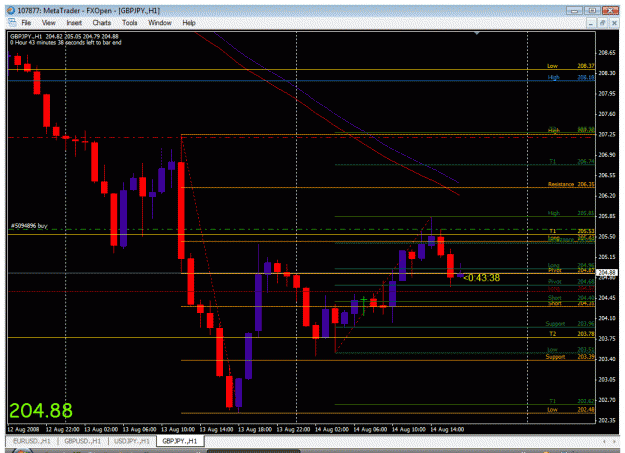
Task: Click the T2 203.78 level label
Action: (572, 334)
